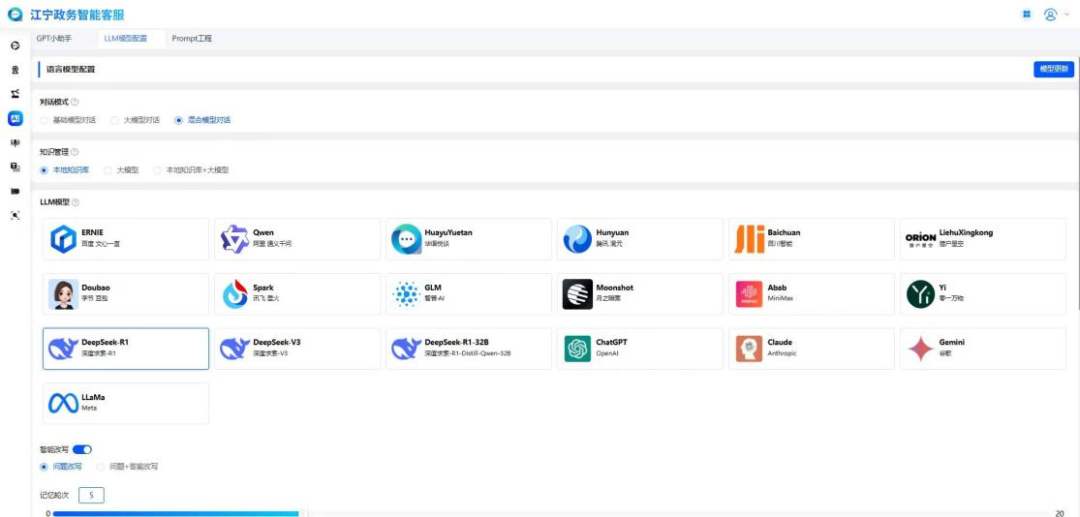Select the 基础模型对话 radio option
The width and height of the screenshot is (1080, 517).
[x=45, y=120]
